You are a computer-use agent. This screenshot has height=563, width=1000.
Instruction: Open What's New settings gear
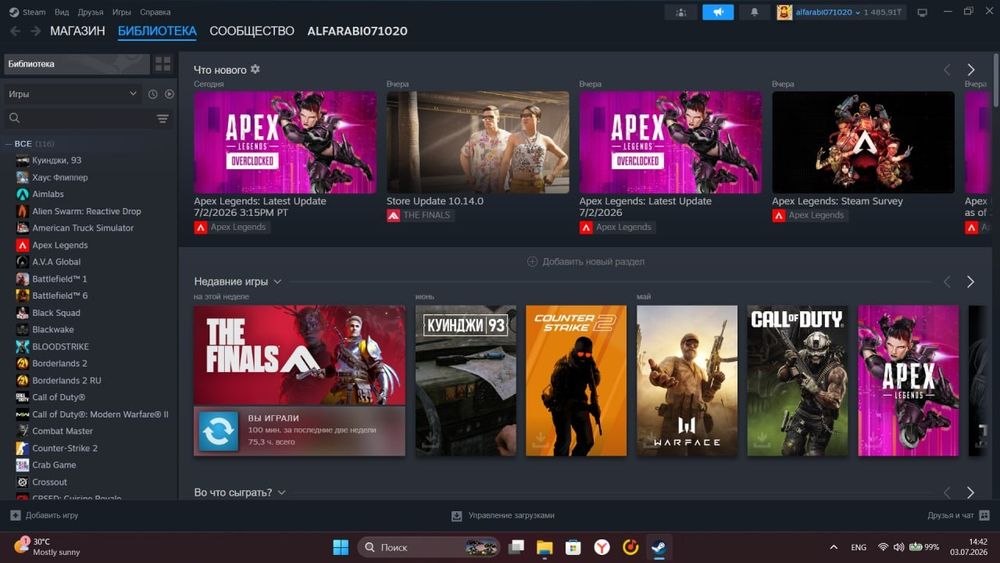pos(255,69)
